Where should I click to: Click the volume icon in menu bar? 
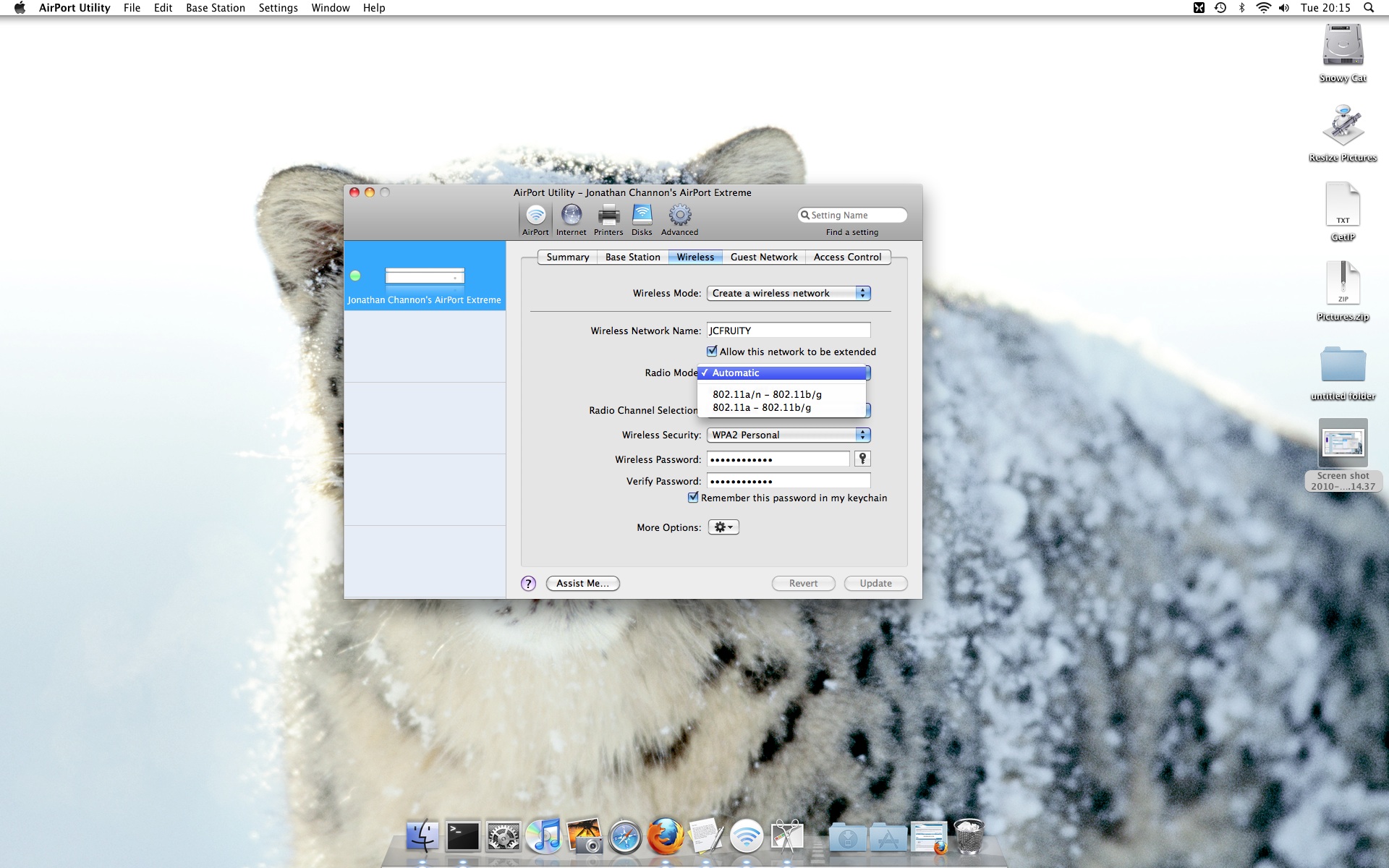click(x=1284, y=8)
